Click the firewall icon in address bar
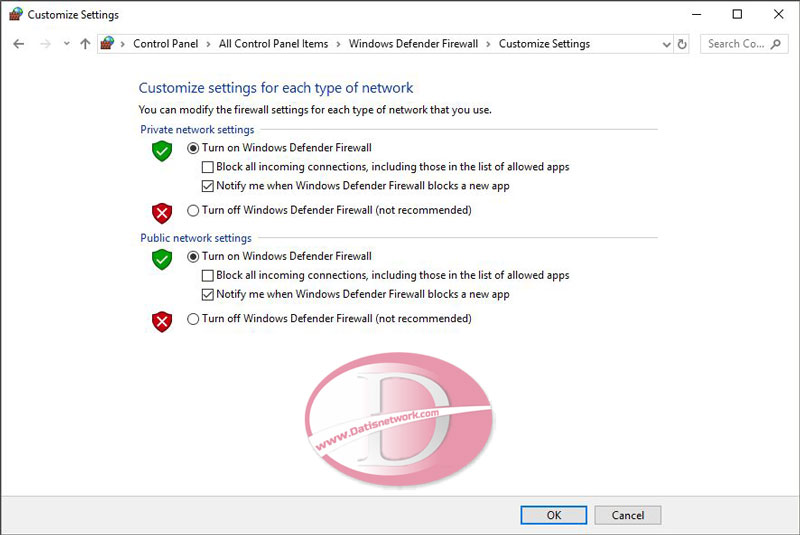 (x=107, y=43)
